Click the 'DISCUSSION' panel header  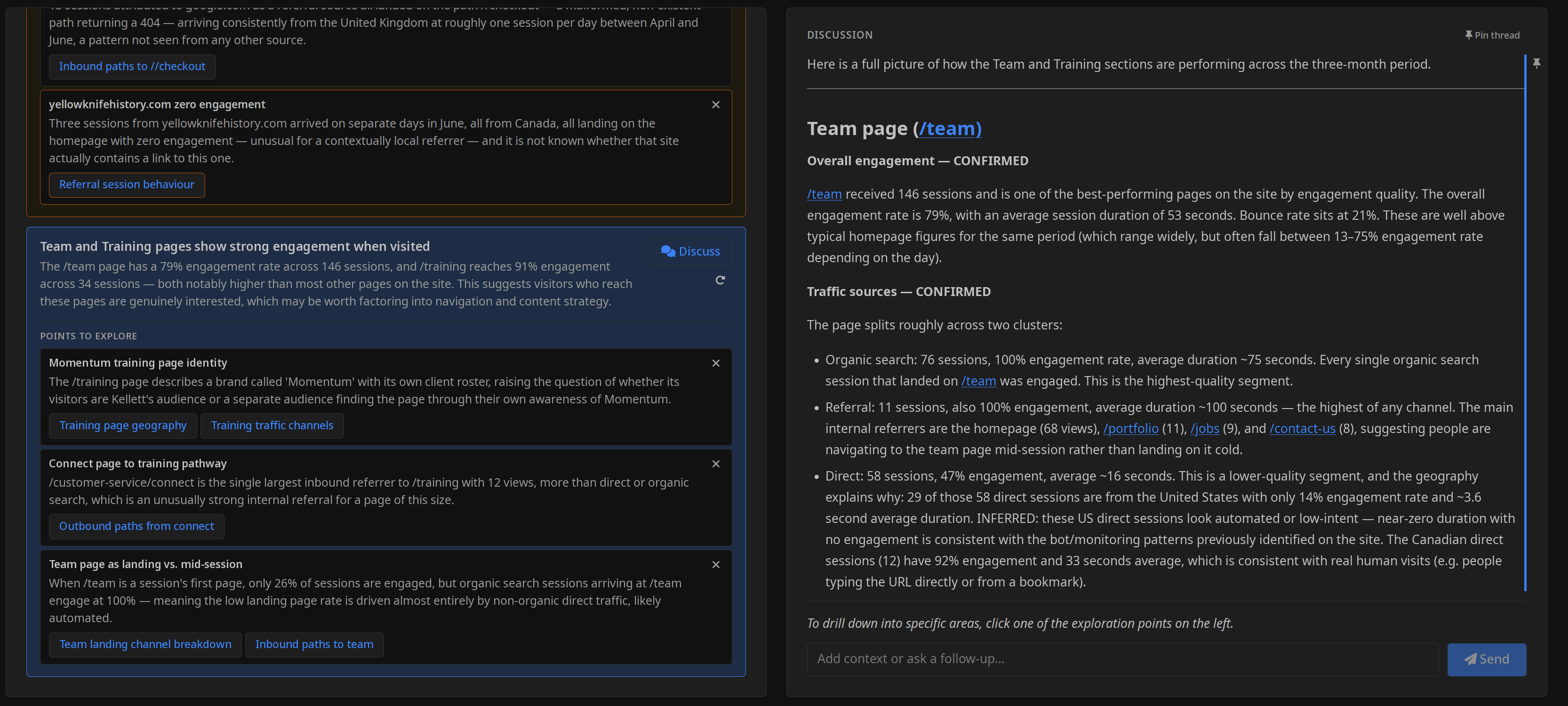click(x=840, y=35)
